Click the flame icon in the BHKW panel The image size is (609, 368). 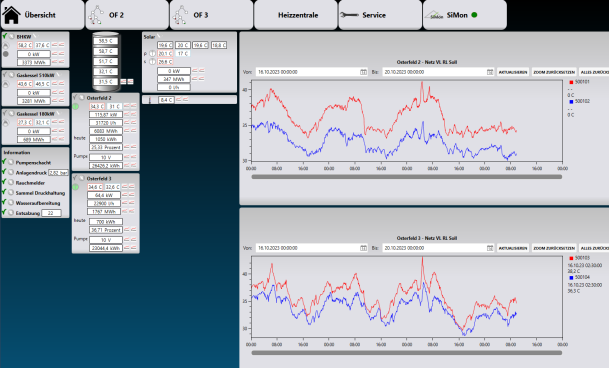point(5,45)
